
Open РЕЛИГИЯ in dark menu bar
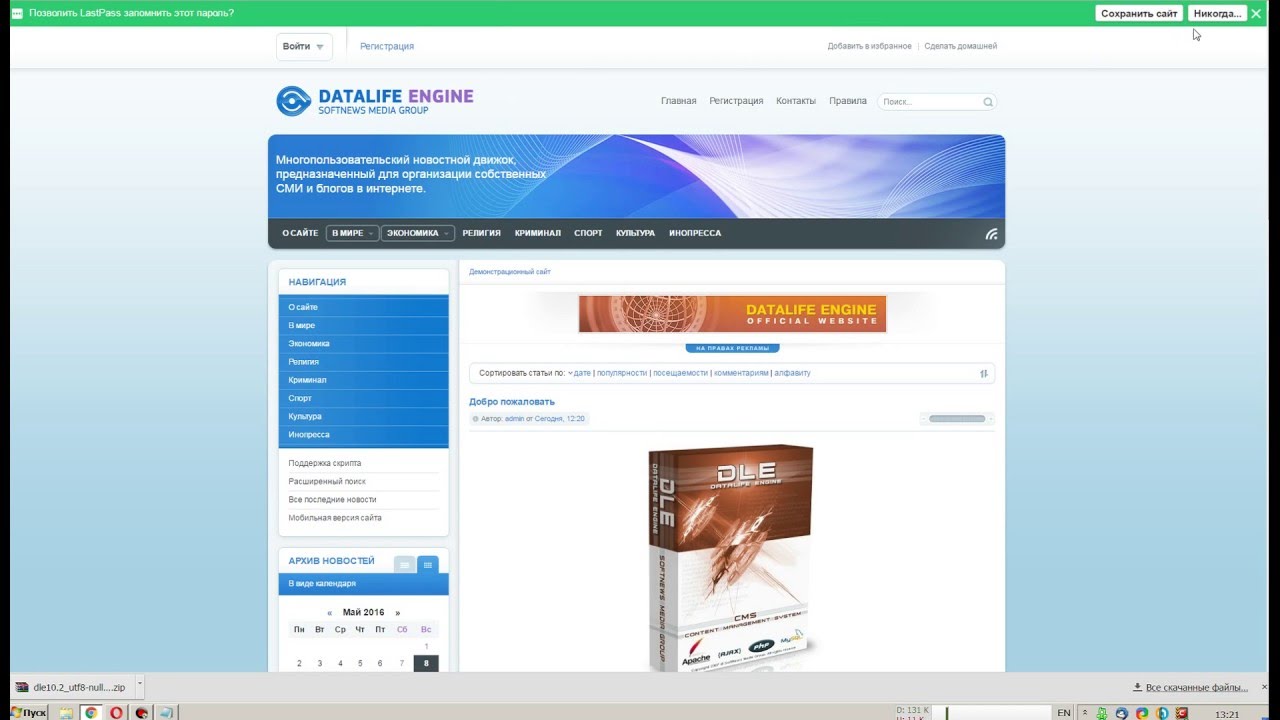point(481,233)
